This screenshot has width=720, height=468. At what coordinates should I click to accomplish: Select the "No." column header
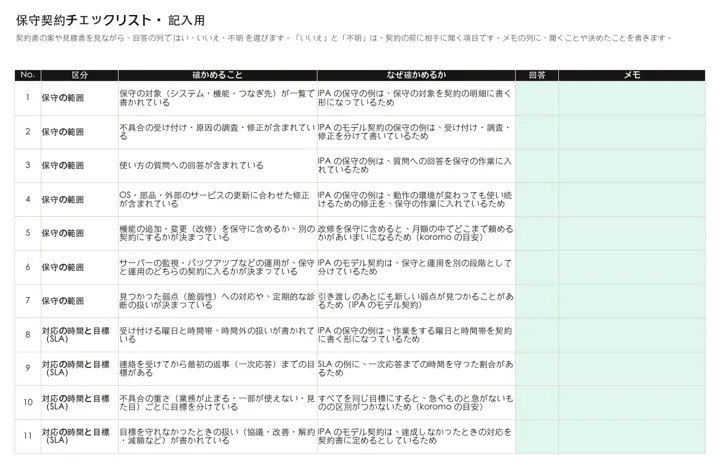click(28, 75)
